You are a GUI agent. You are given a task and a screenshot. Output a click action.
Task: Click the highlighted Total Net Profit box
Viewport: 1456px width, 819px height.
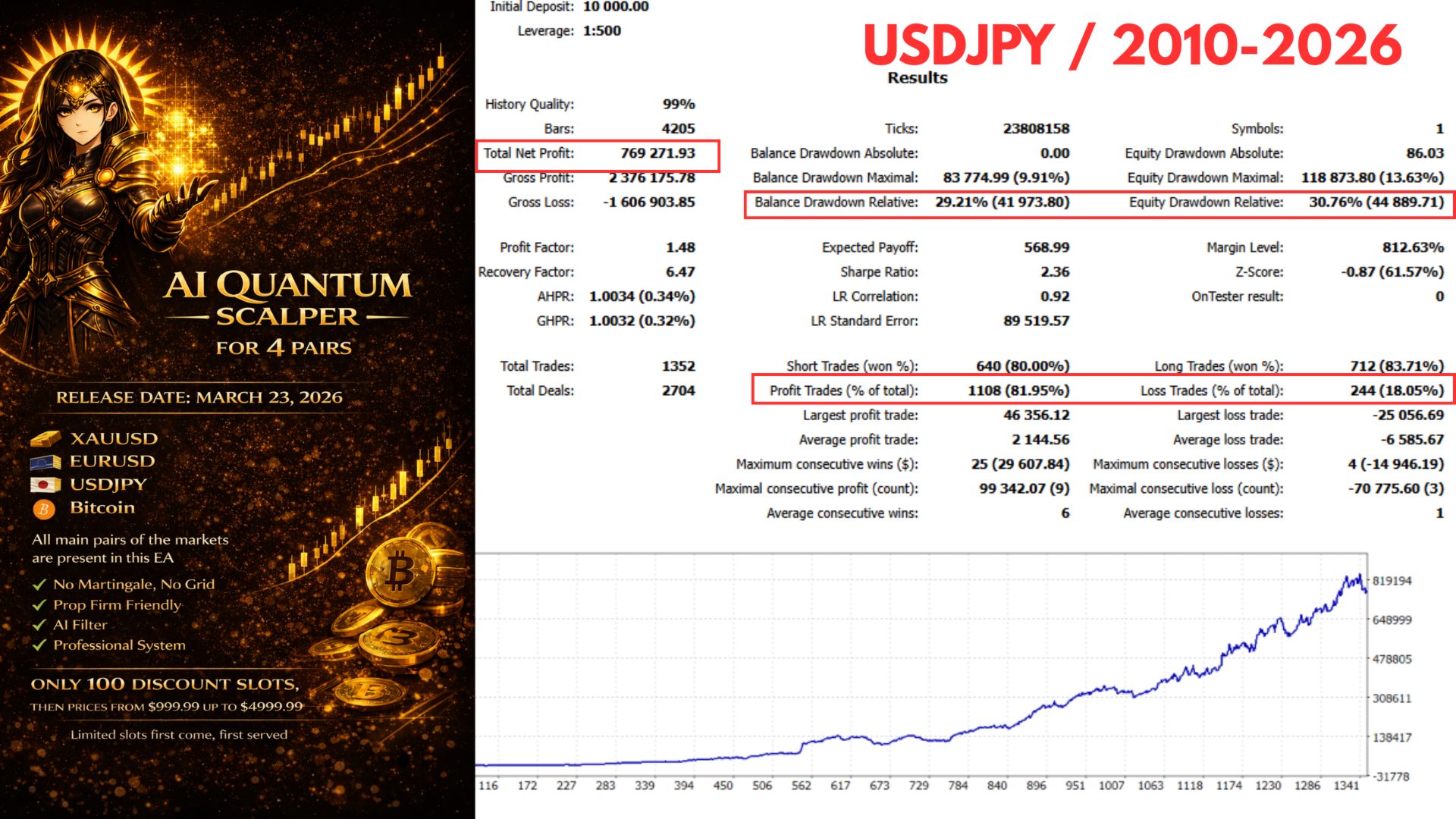coord(599,154)
